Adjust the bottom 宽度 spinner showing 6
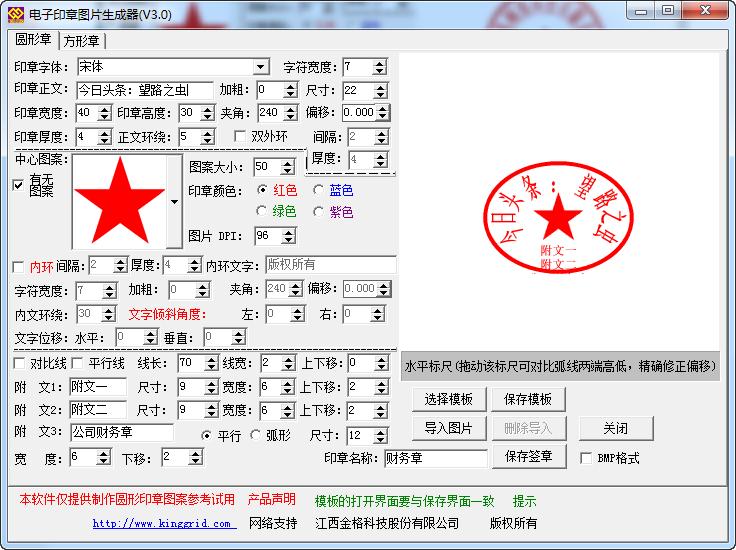The image size is (736, 550). [x=103, y=457]
